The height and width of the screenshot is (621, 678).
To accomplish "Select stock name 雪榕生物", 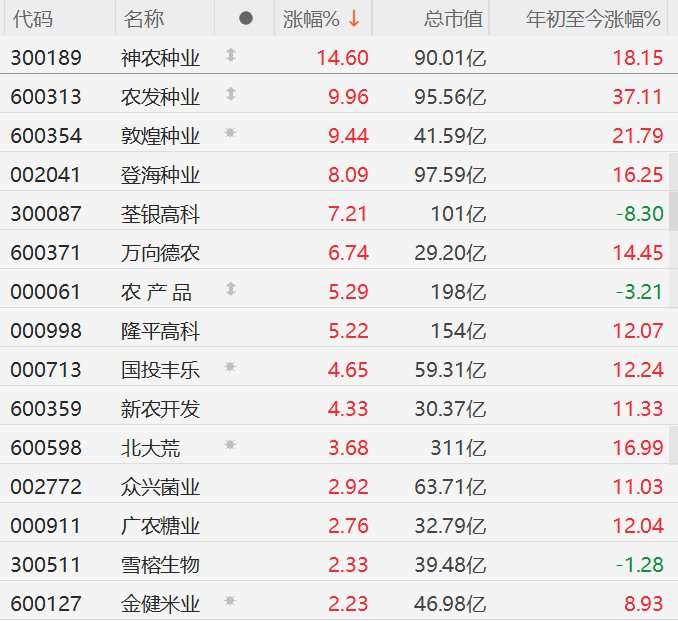I will coord(160,565).
